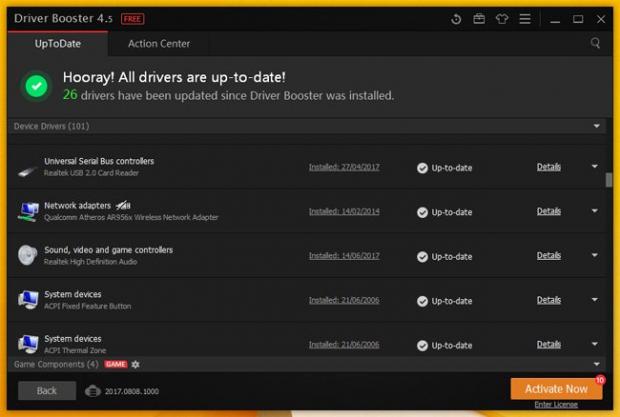
Task: Click the Enter License link
Action: (556, 405)
